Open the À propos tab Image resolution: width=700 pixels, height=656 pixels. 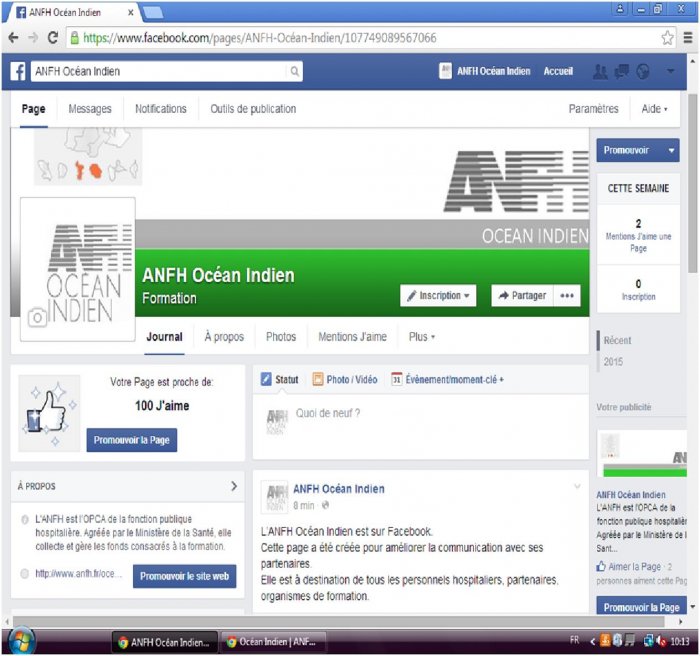(224, 337)
